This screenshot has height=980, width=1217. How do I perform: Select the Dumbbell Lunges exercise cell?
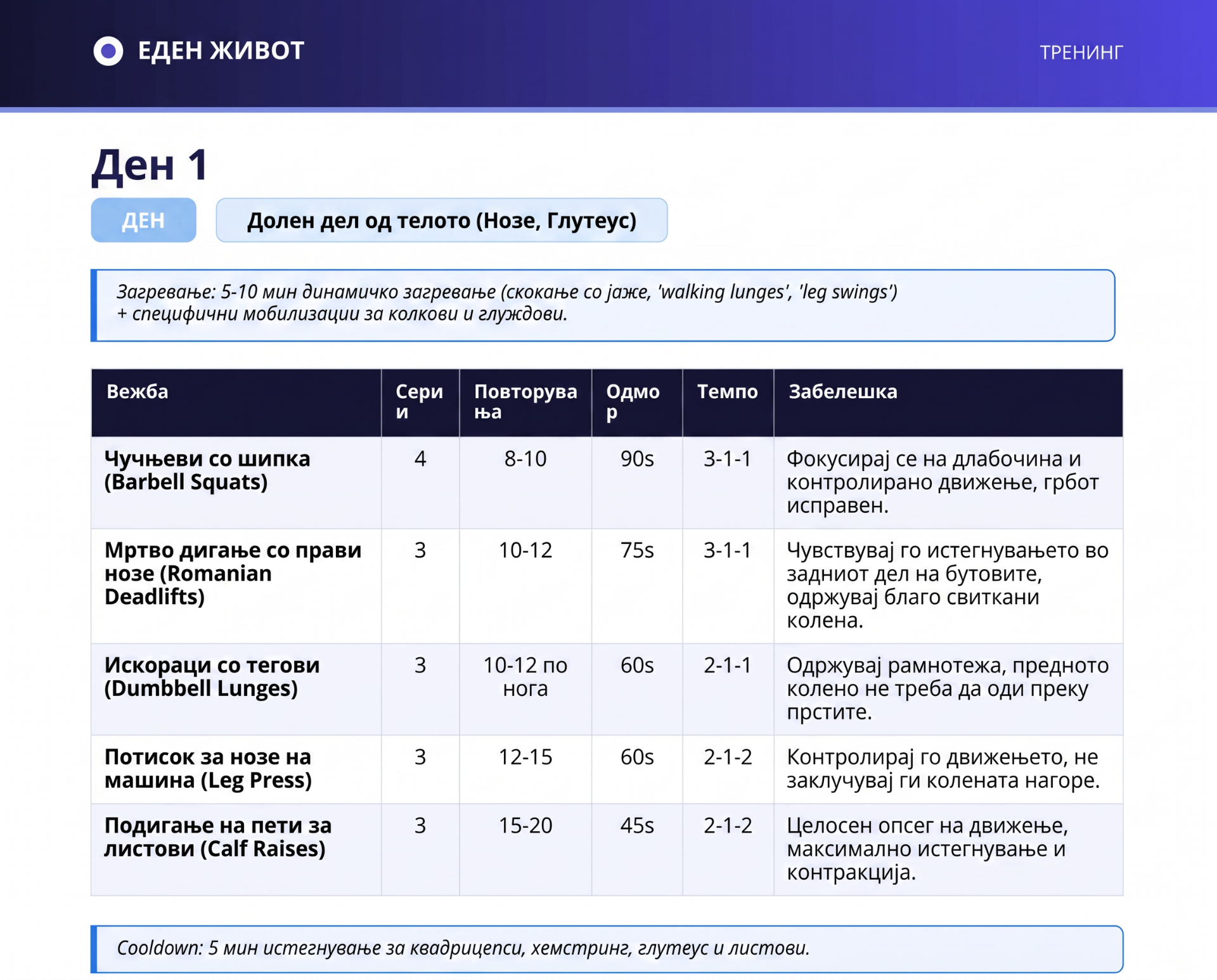point(236,689)
